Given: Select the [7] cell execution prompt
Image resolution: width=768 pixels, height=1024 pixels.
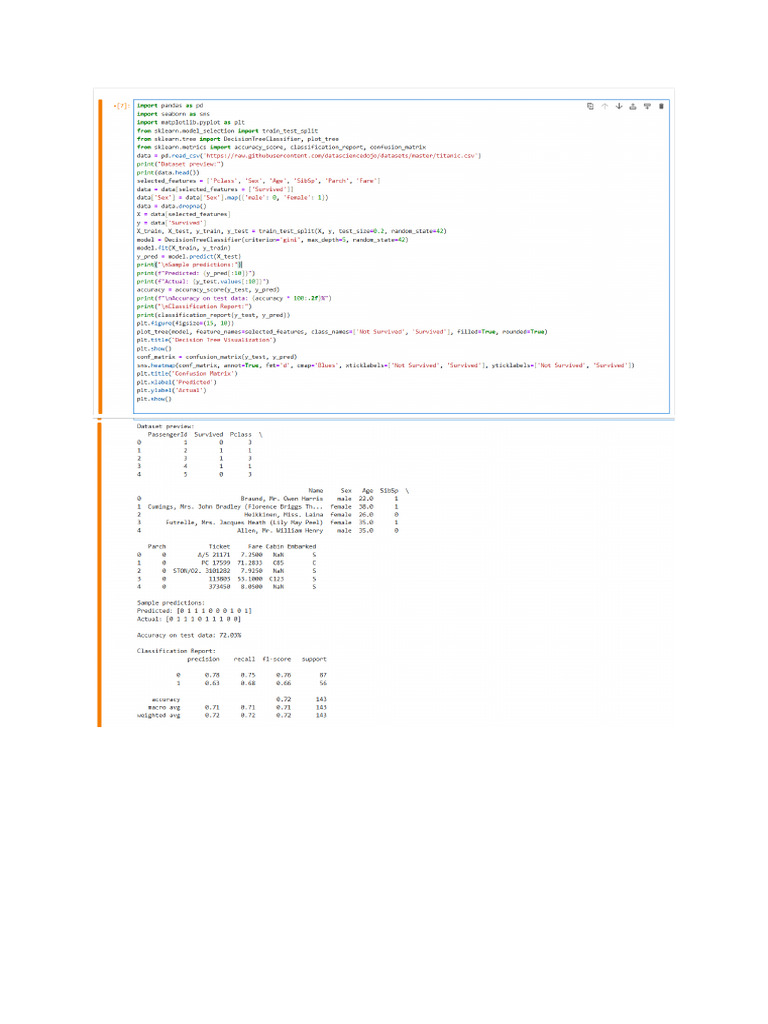Looking at the screenshot, I should [121, 106].
